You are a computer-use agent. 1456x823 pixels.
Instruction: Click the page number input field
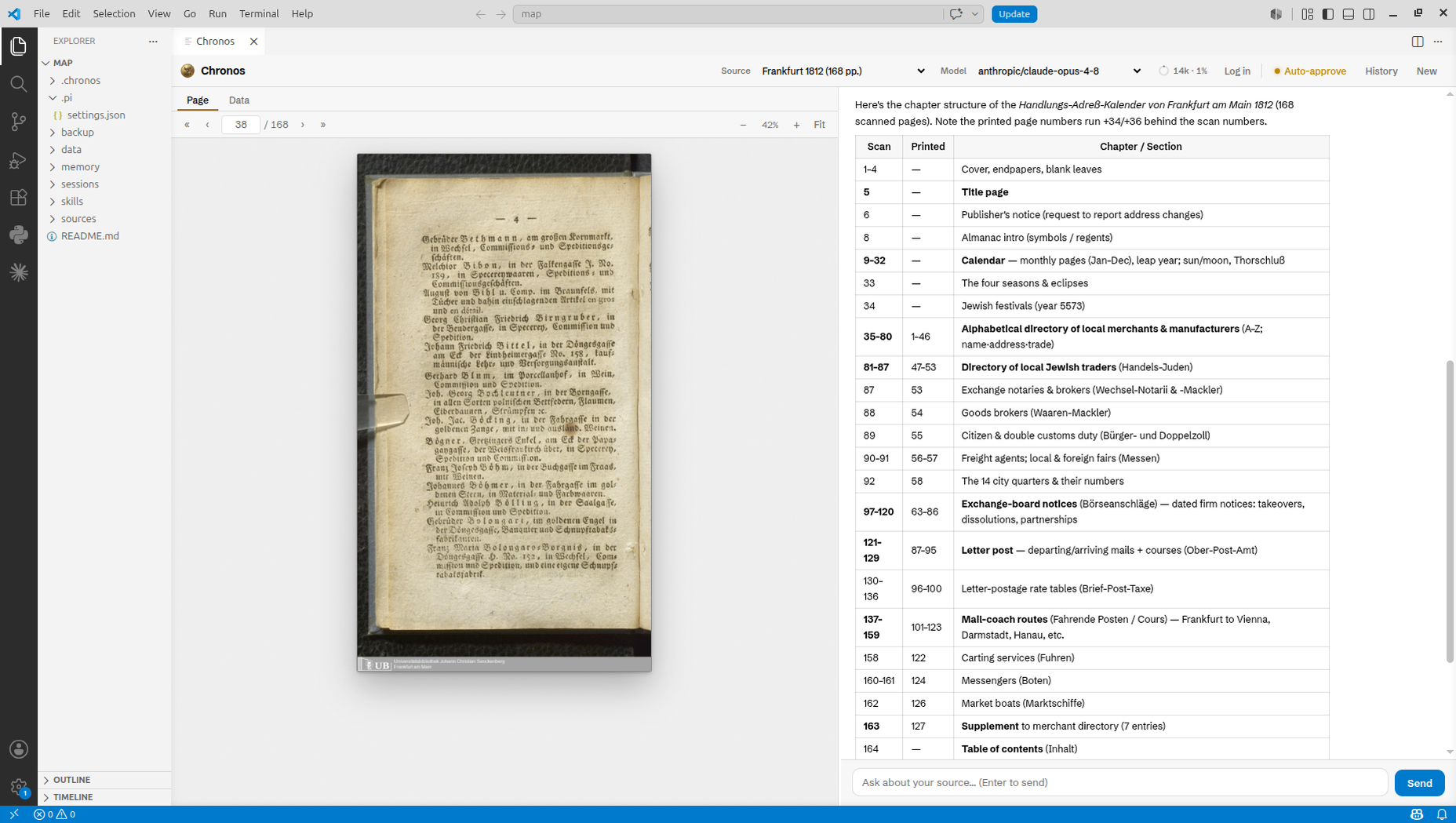pyautogui.click(x=241, y=125)
